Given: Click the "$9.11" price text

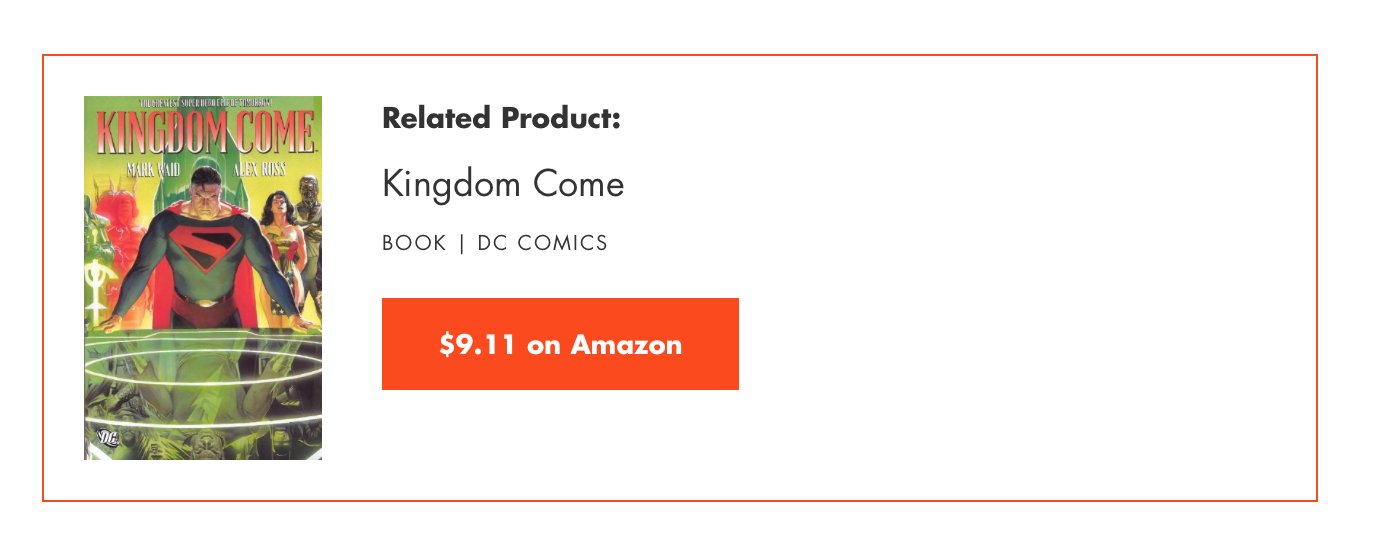Looking at the screenshot, I should (477, 344).
